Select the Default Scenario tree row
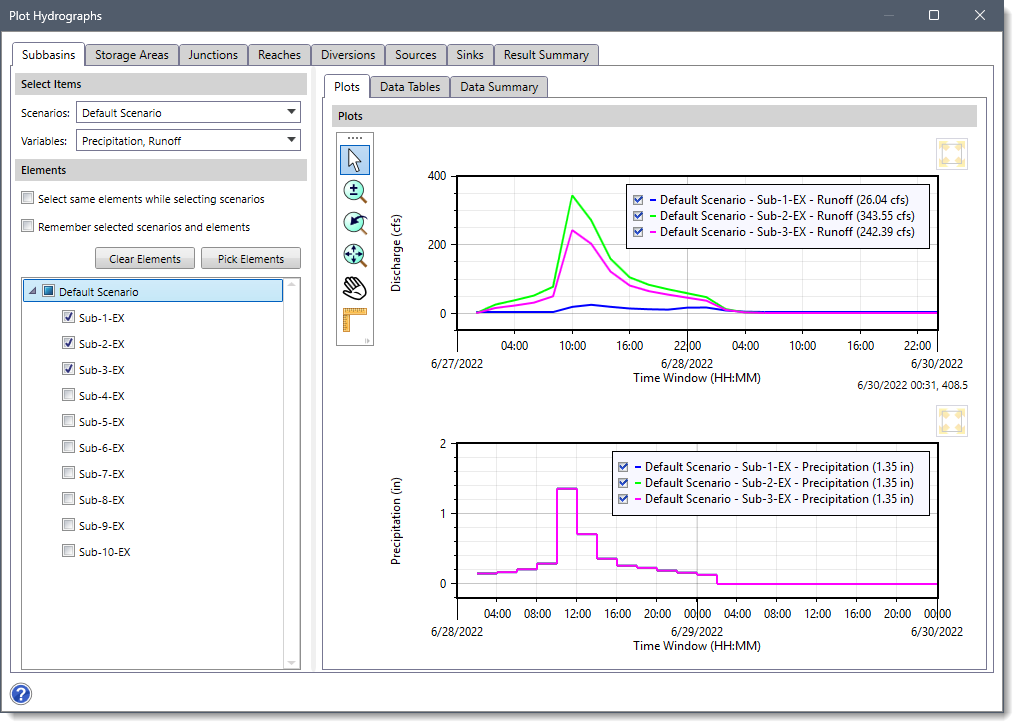 tap(153, 291)
